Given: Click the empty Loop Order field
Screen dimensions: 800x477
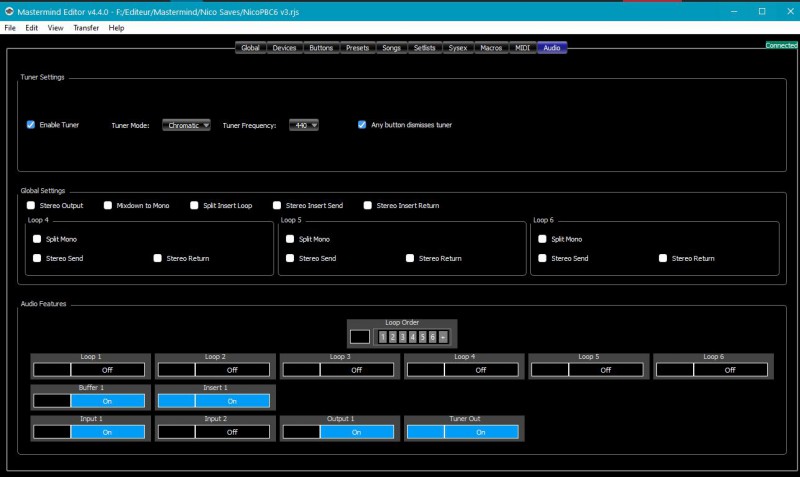Looking at the screenshot, I should click(x=360, y=337).
